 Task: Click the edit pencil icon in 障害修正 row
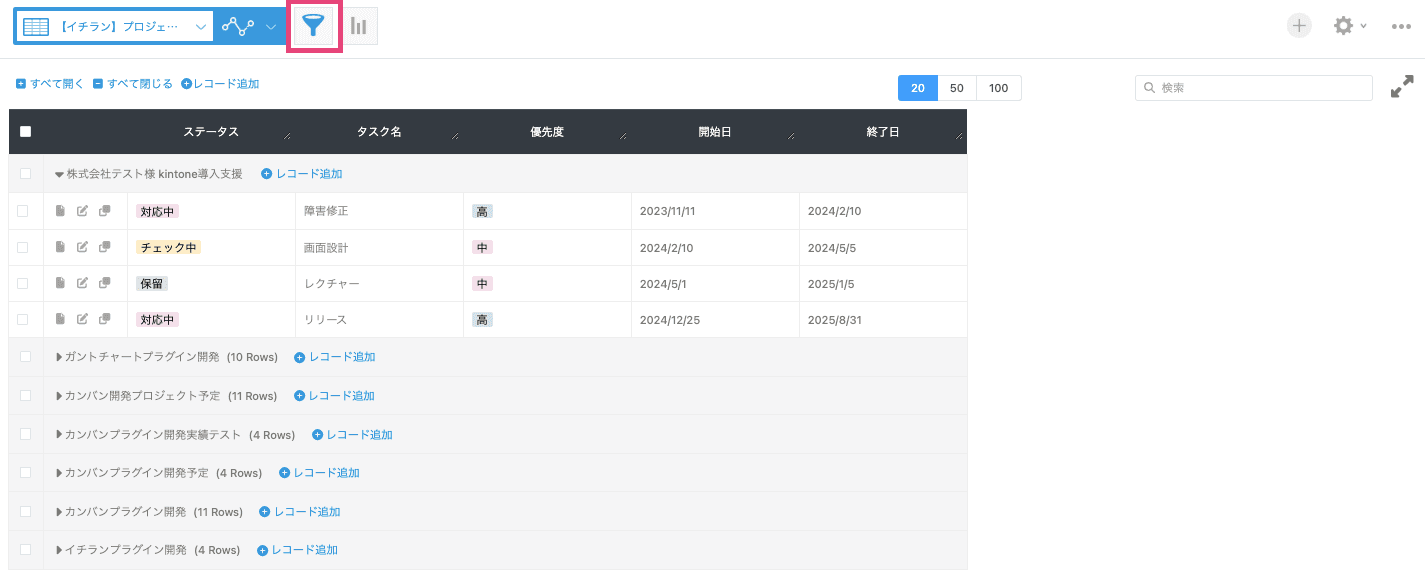(82, 211)
